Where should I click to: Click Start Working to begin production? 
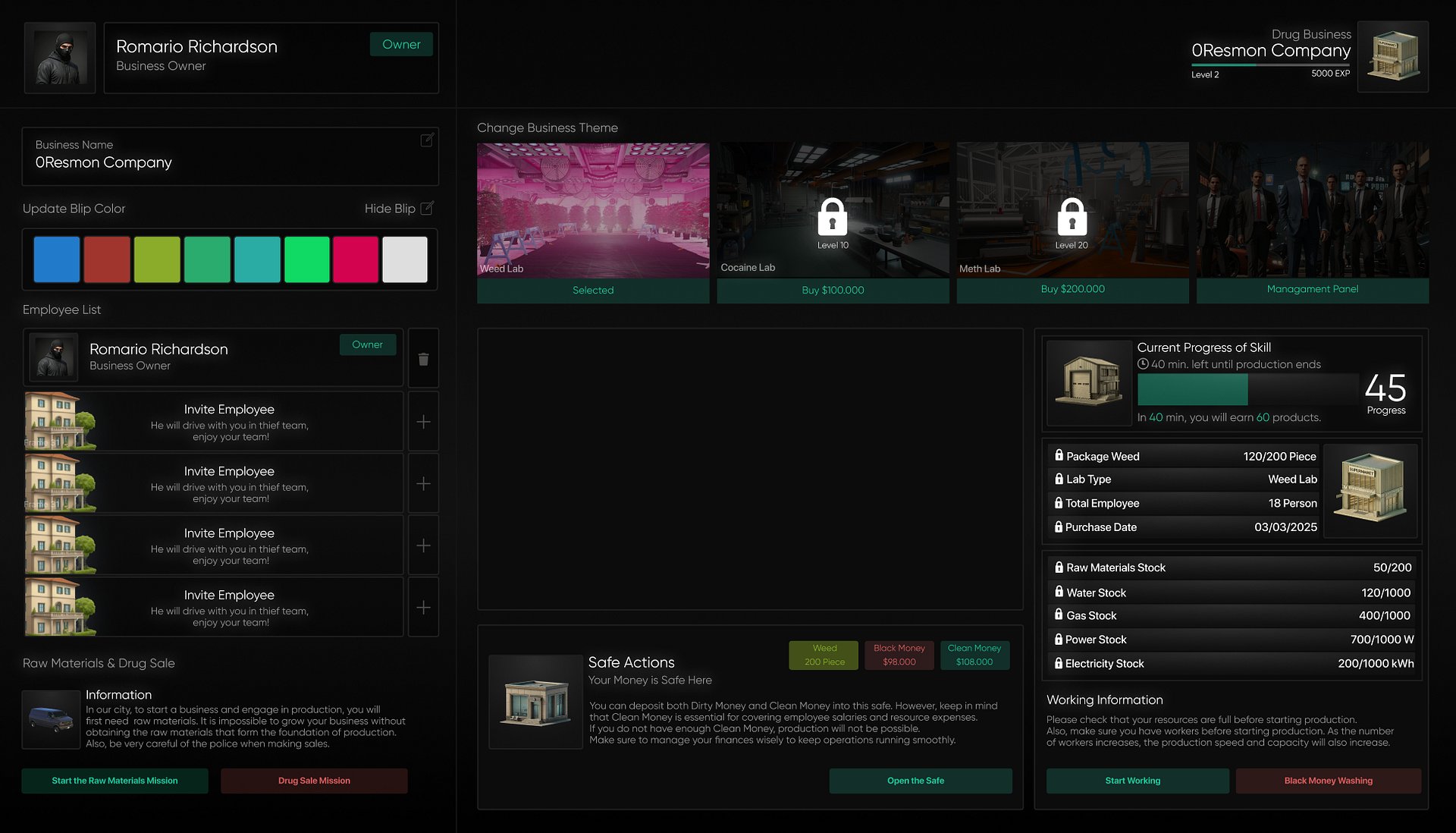(x=1133, y=781)
